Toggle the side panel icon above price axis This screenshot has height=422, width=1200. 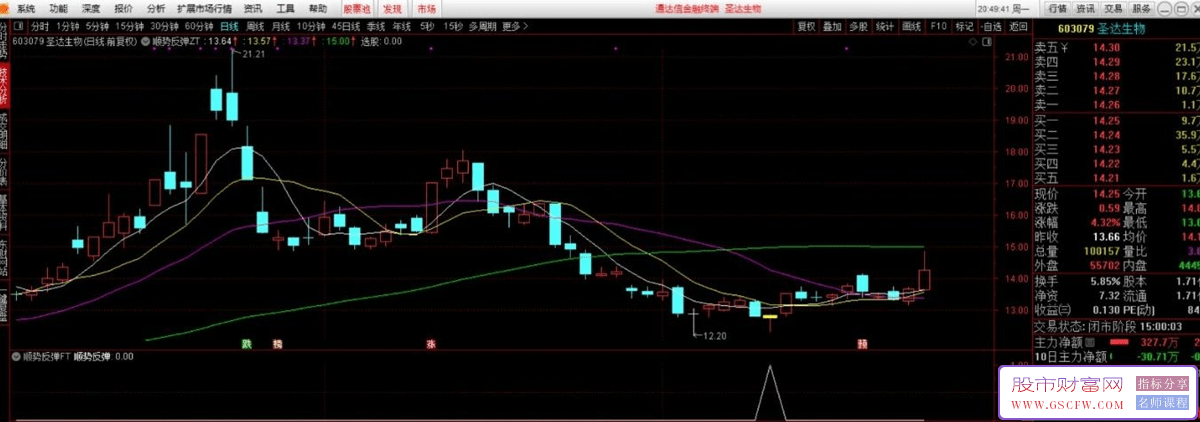985,42
